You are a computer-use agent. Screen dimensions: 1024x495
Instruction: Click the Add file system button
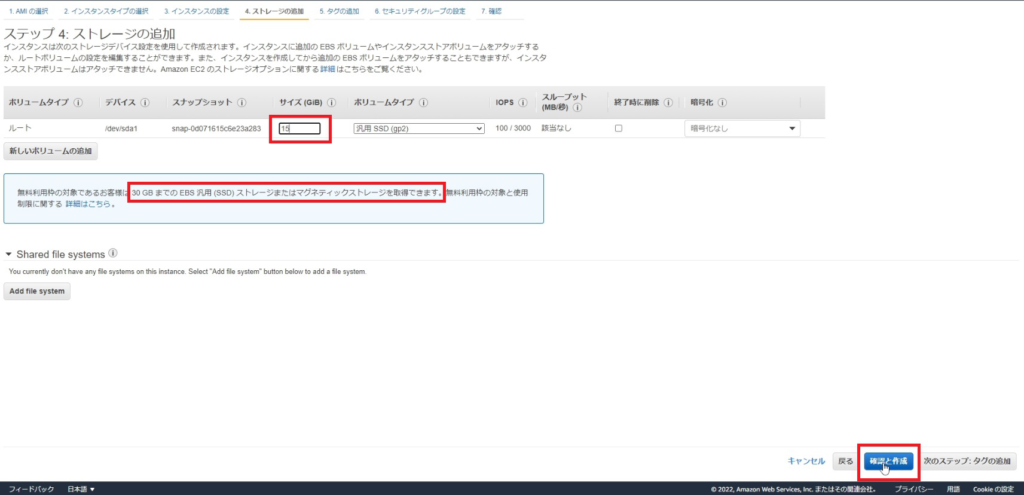(37, 292)
